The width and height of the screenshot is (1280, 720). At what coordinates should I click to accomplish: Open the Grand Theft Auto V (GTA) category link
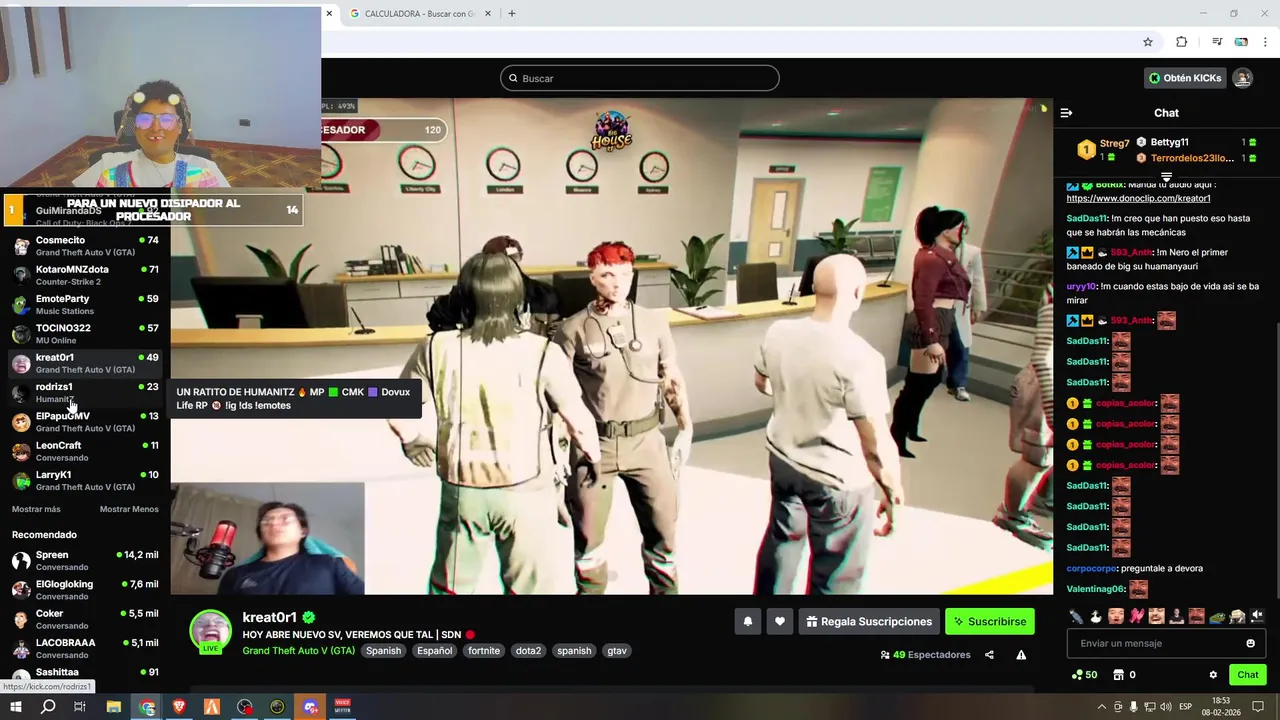tap(298, 651)
